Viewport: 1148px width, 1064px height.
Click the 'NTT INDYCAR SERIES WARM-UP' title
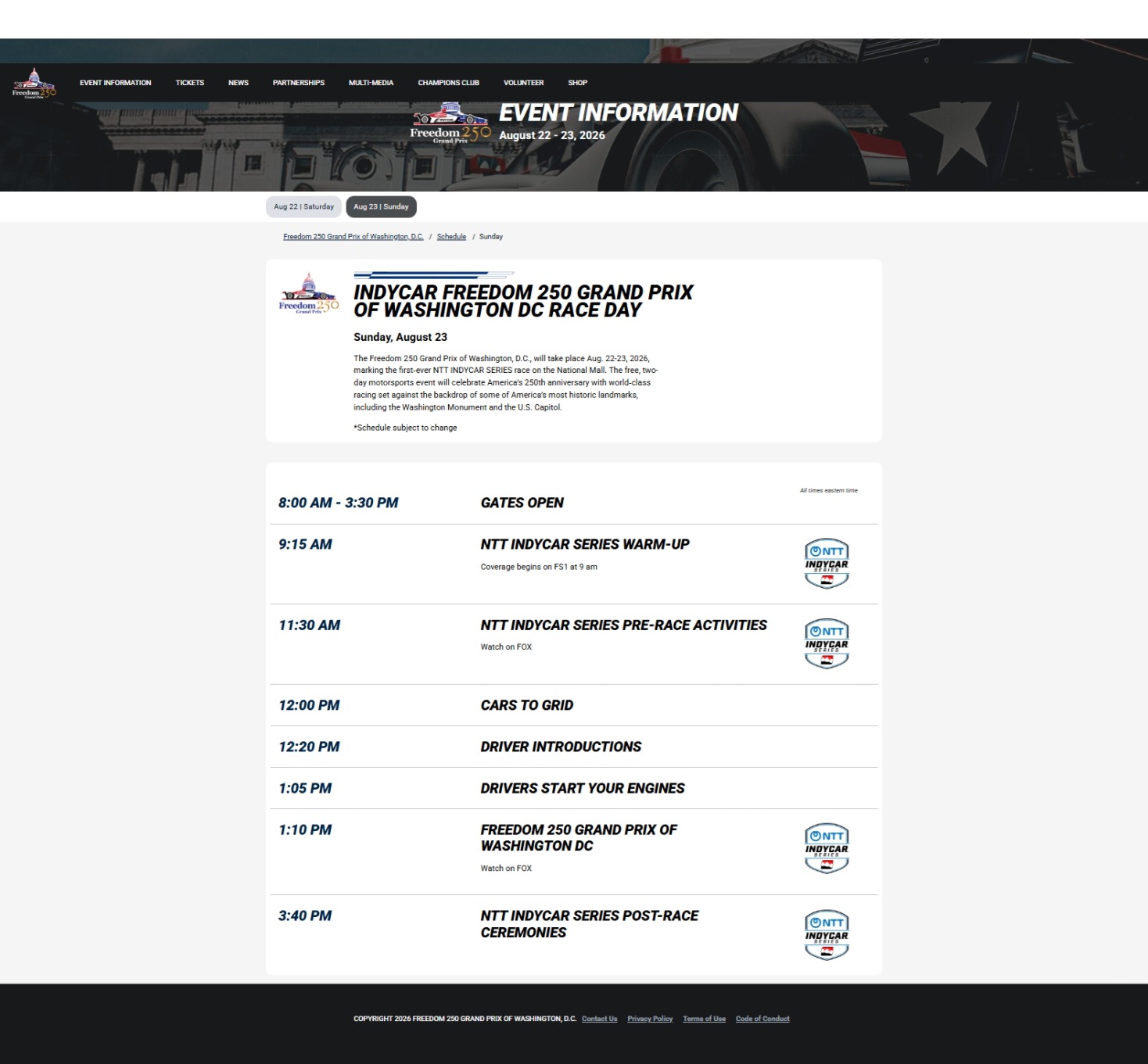coord(585,544)
